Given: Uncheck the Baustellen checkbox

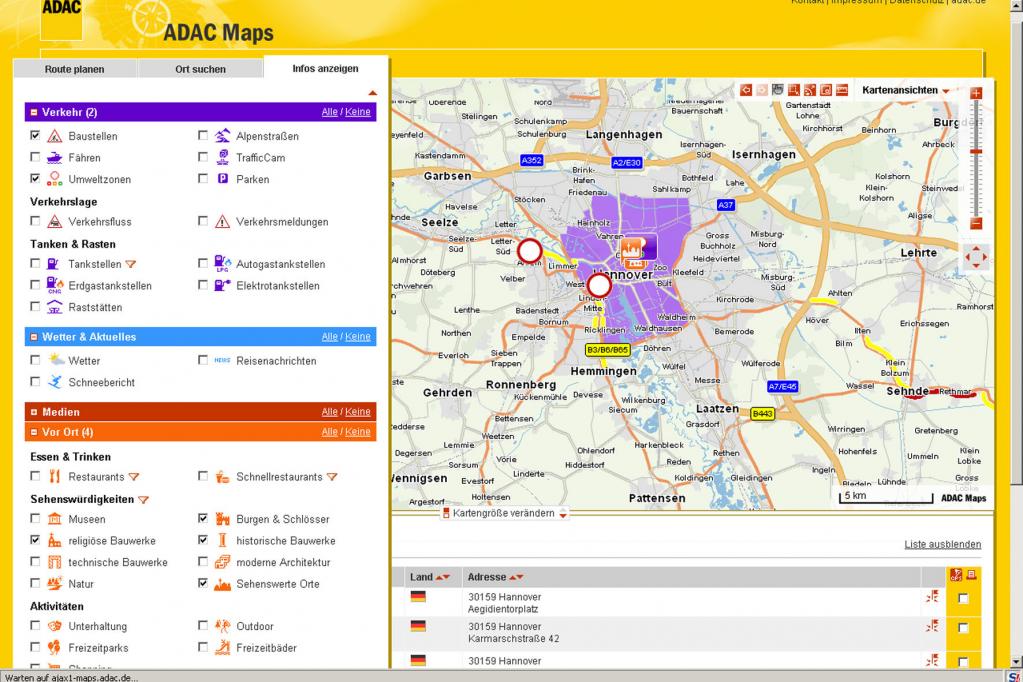Looking at the screenshot, I should pyautogui.click(x=35, y=135).
